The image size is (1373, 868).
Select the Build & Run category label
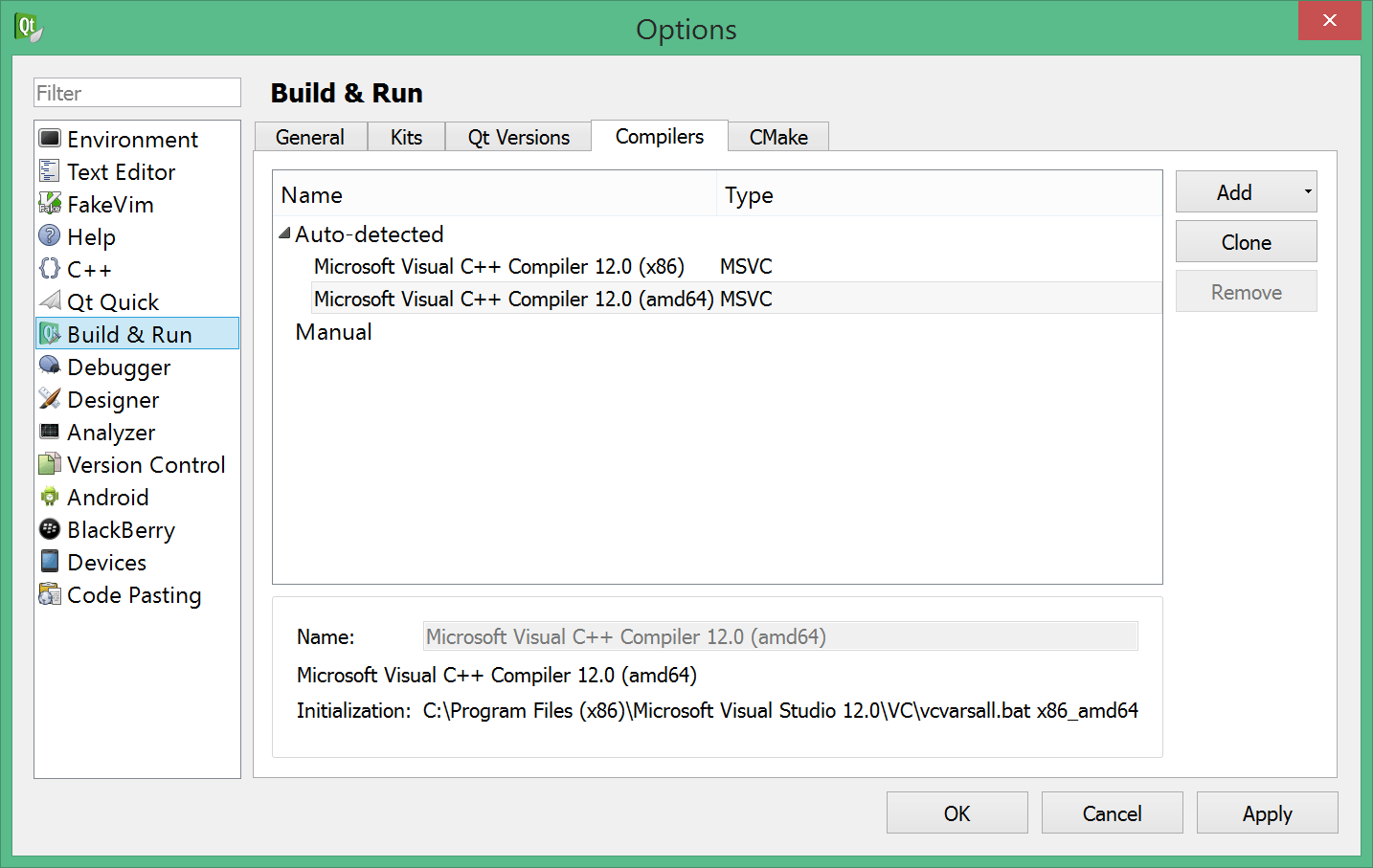129,335
